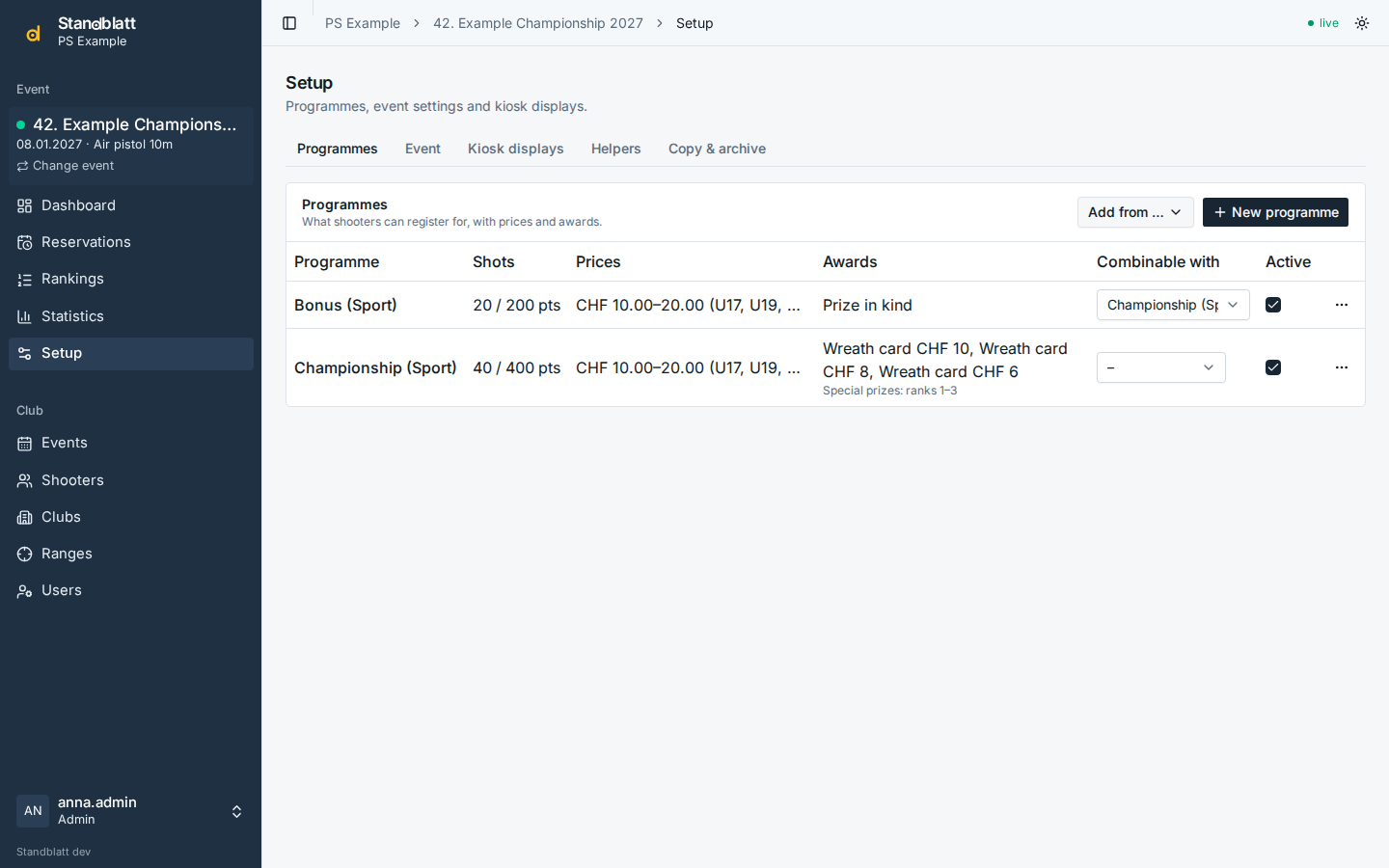
Task: Expand the anna.admin account menu
Action: (x=130, y=811)
